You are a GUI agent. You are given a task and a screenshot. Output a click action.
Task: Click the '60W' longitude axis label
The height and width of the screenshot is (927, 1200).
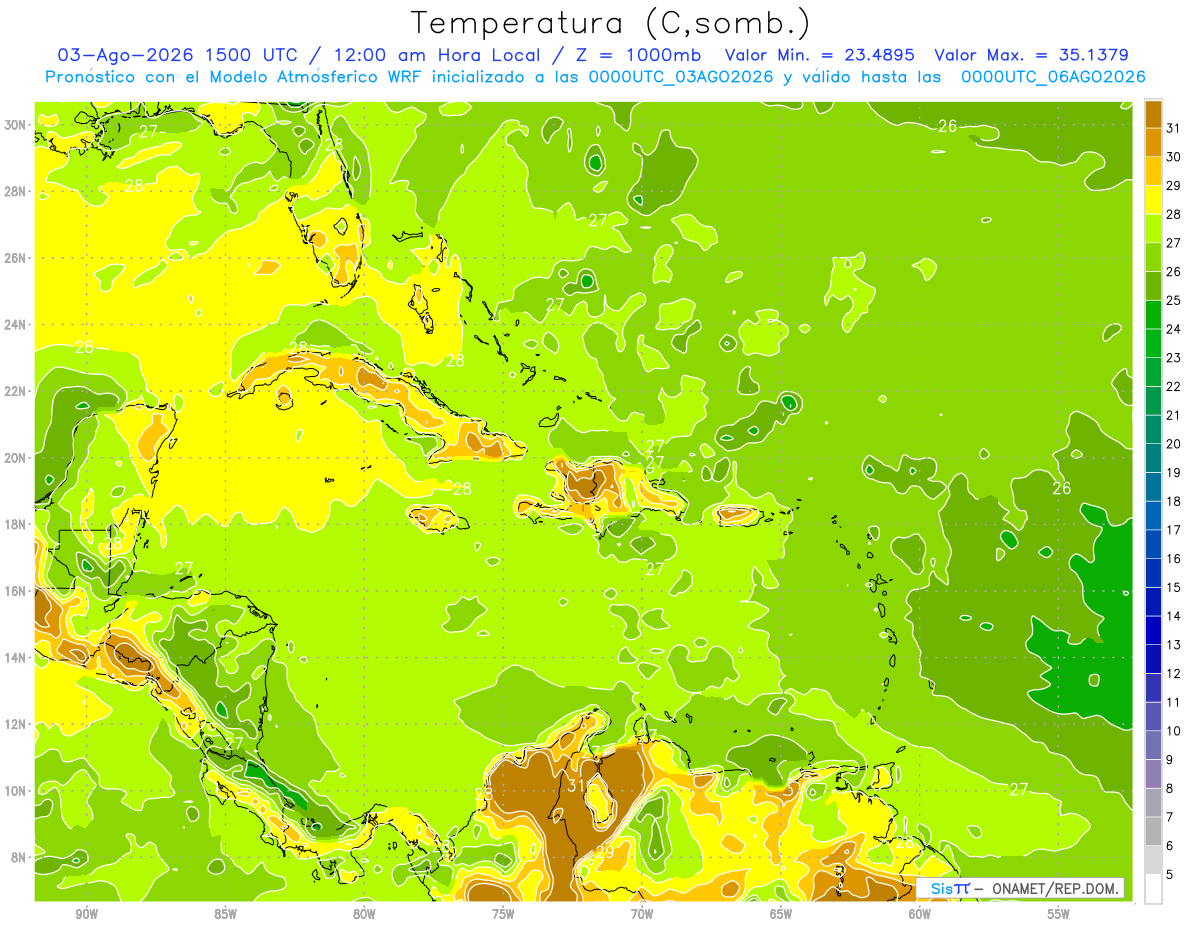point(920,914)
